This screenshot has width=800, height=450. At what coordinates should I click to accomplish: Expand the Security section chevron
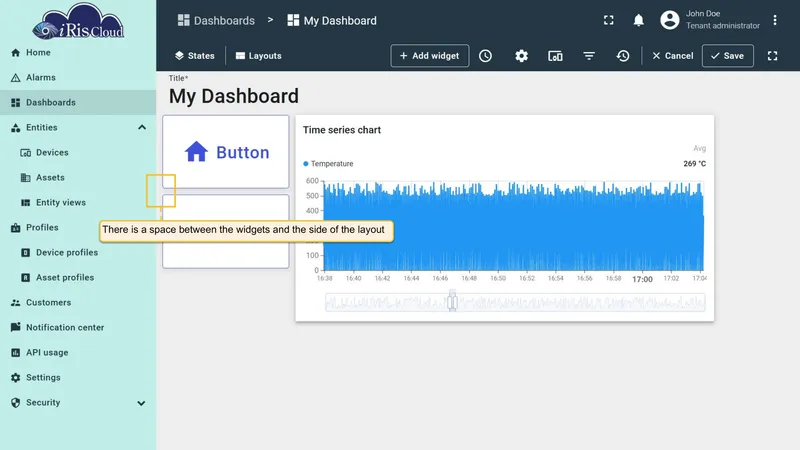pos(141,403)
